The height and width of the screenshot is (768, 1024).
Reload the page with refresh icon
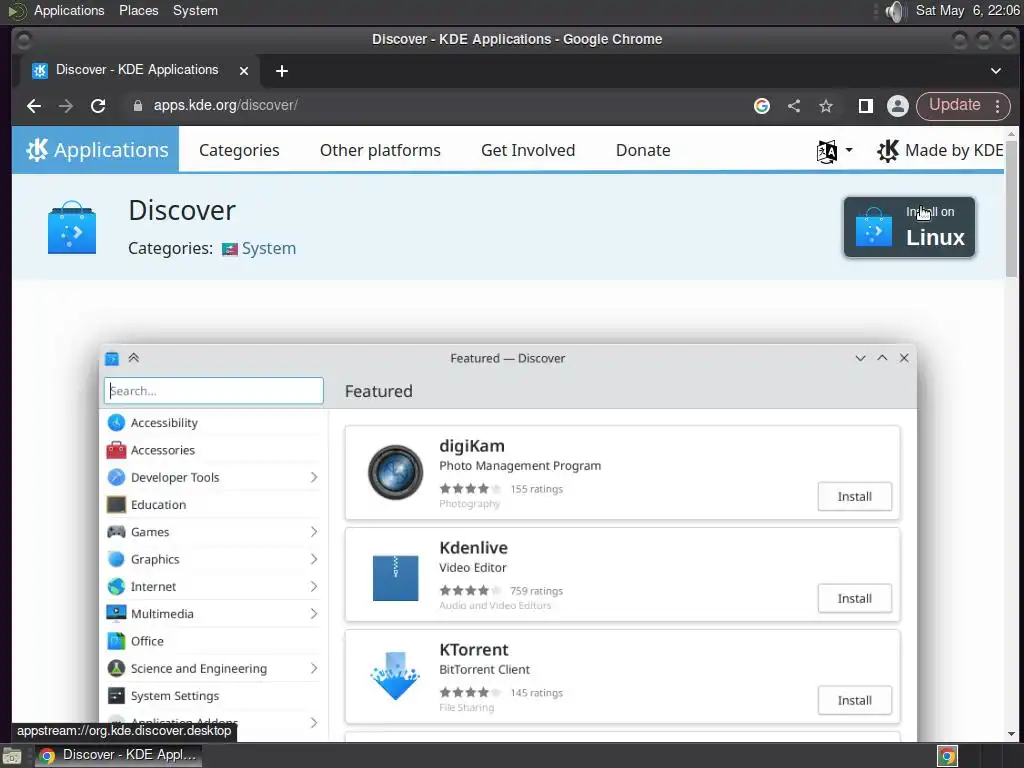click(x=98, y=106)
